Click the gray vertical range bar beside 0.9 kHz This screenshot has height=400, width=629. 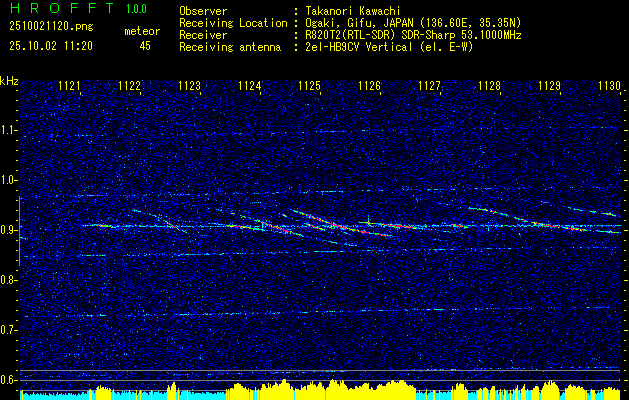(x=19, y=231)
